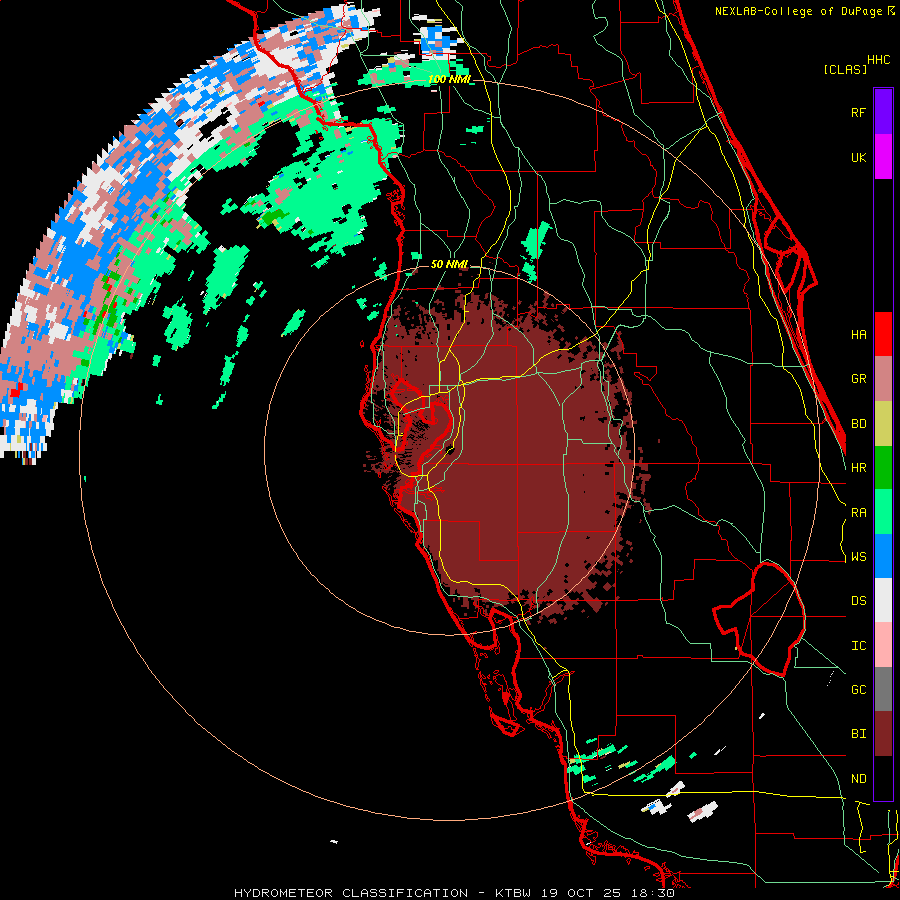The width and height of the screenshot is (900, 900).
Task: Click the DS legend label
Action: coord(858,601)
